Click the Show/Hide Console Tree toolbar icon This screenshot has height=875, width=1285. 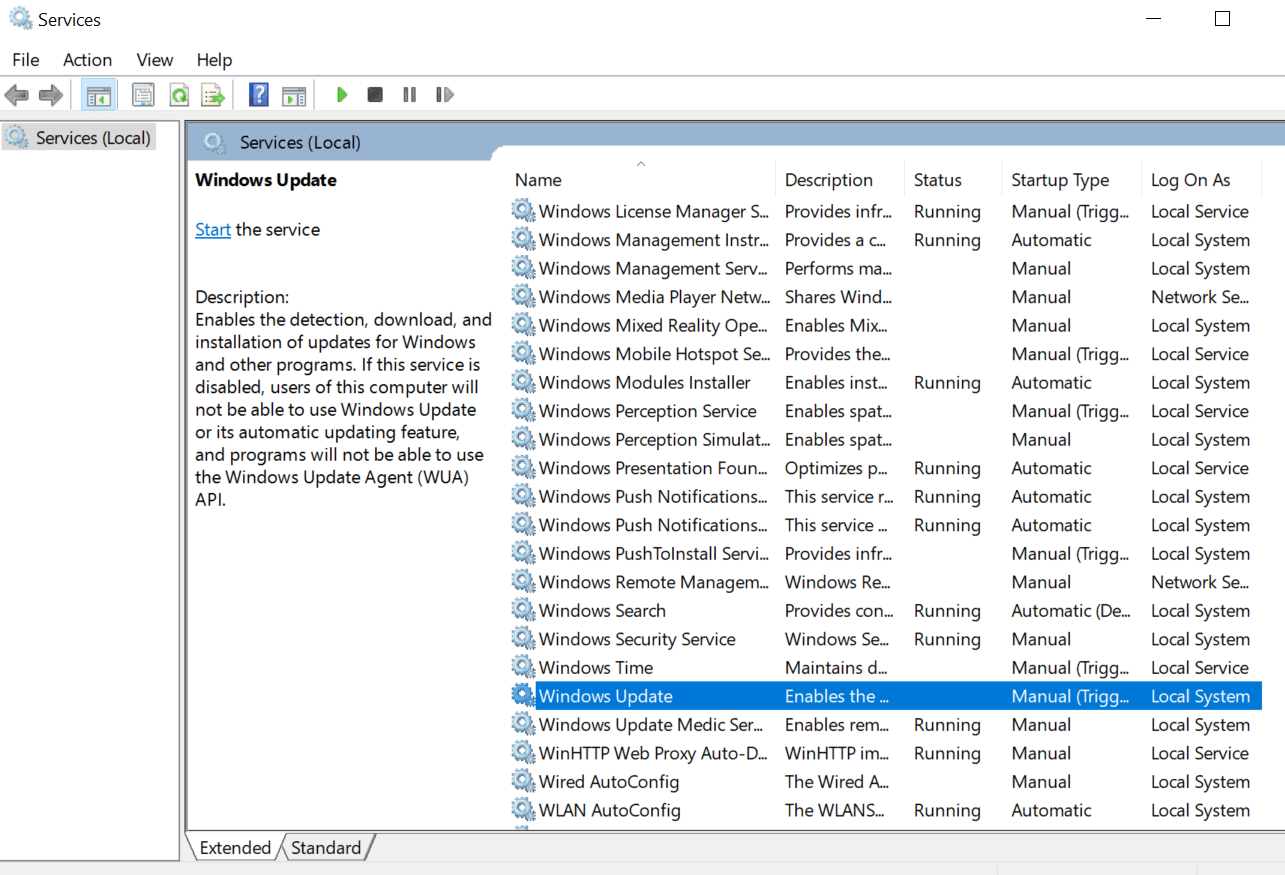(98, 95)
